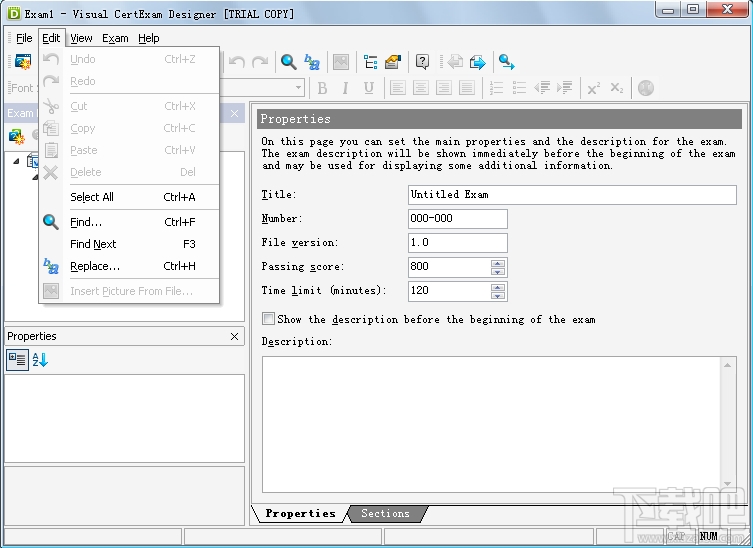Click new item icon in Exam explorer panel
Screen dimensions: 753x548
click(17, 136)
